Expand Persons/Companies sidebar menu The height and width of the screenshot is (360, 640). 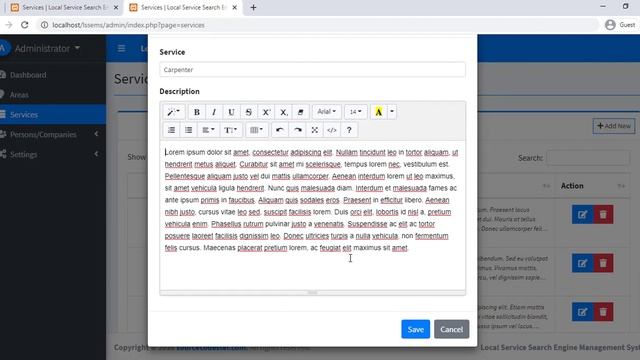click(53, 134)
